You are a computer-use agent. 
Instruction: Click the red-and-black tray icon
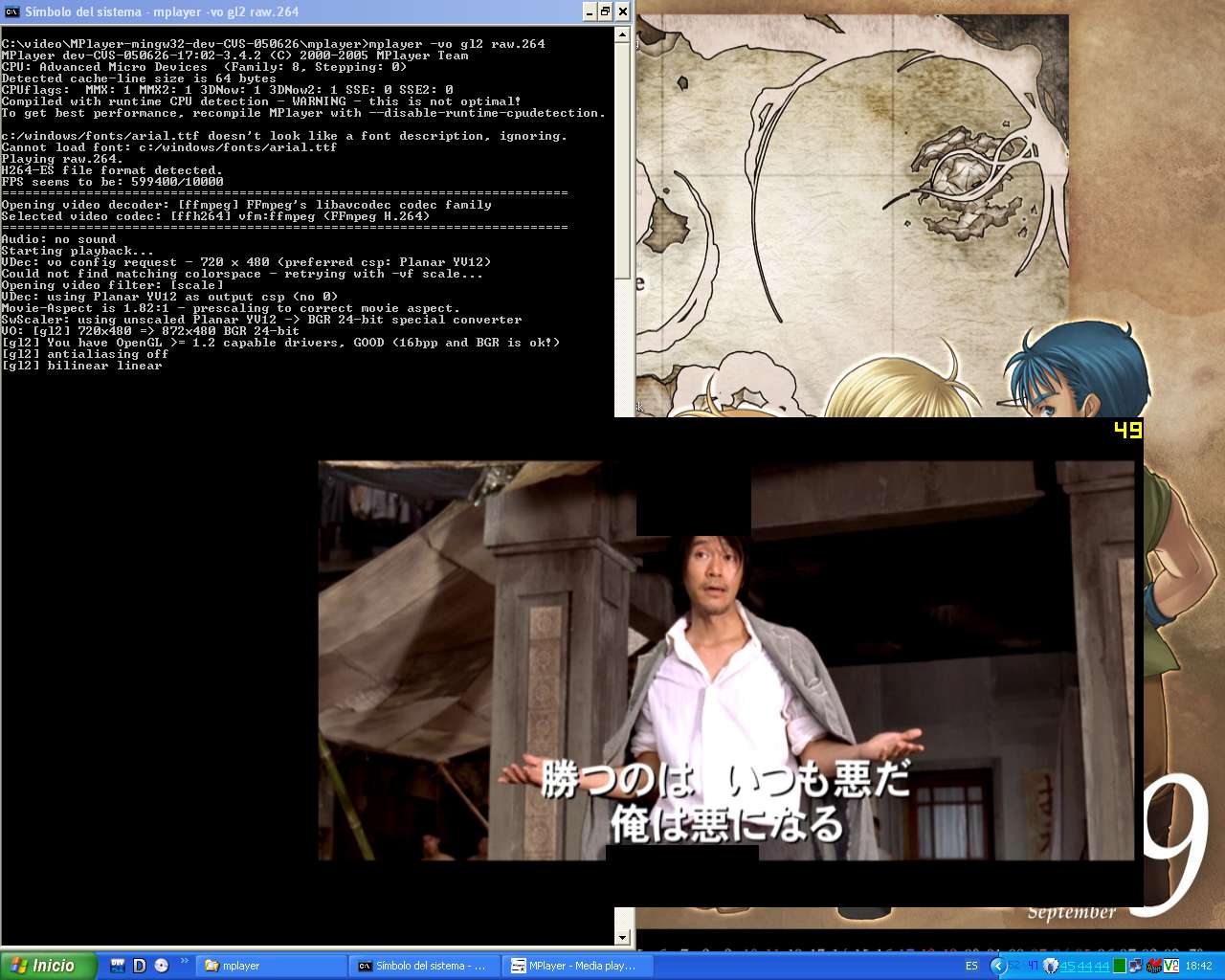coord(1153,967)
